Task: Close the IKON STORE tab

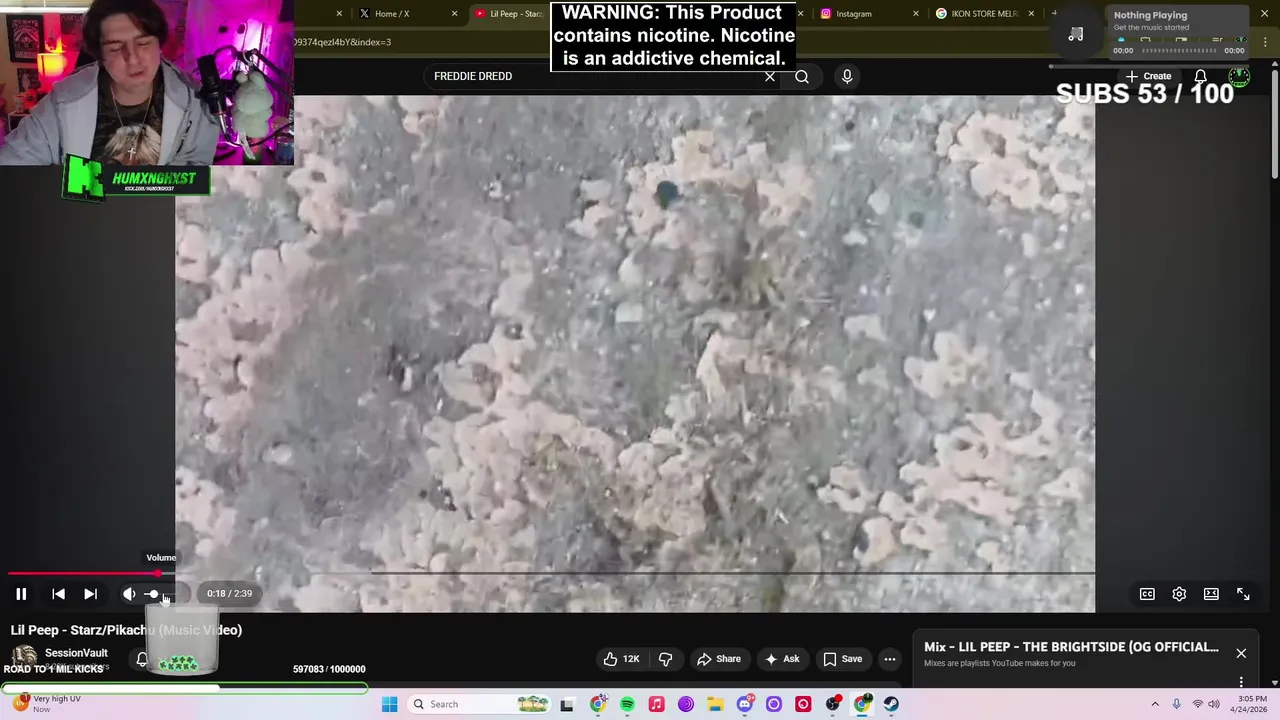Action: coord(1031,14)
